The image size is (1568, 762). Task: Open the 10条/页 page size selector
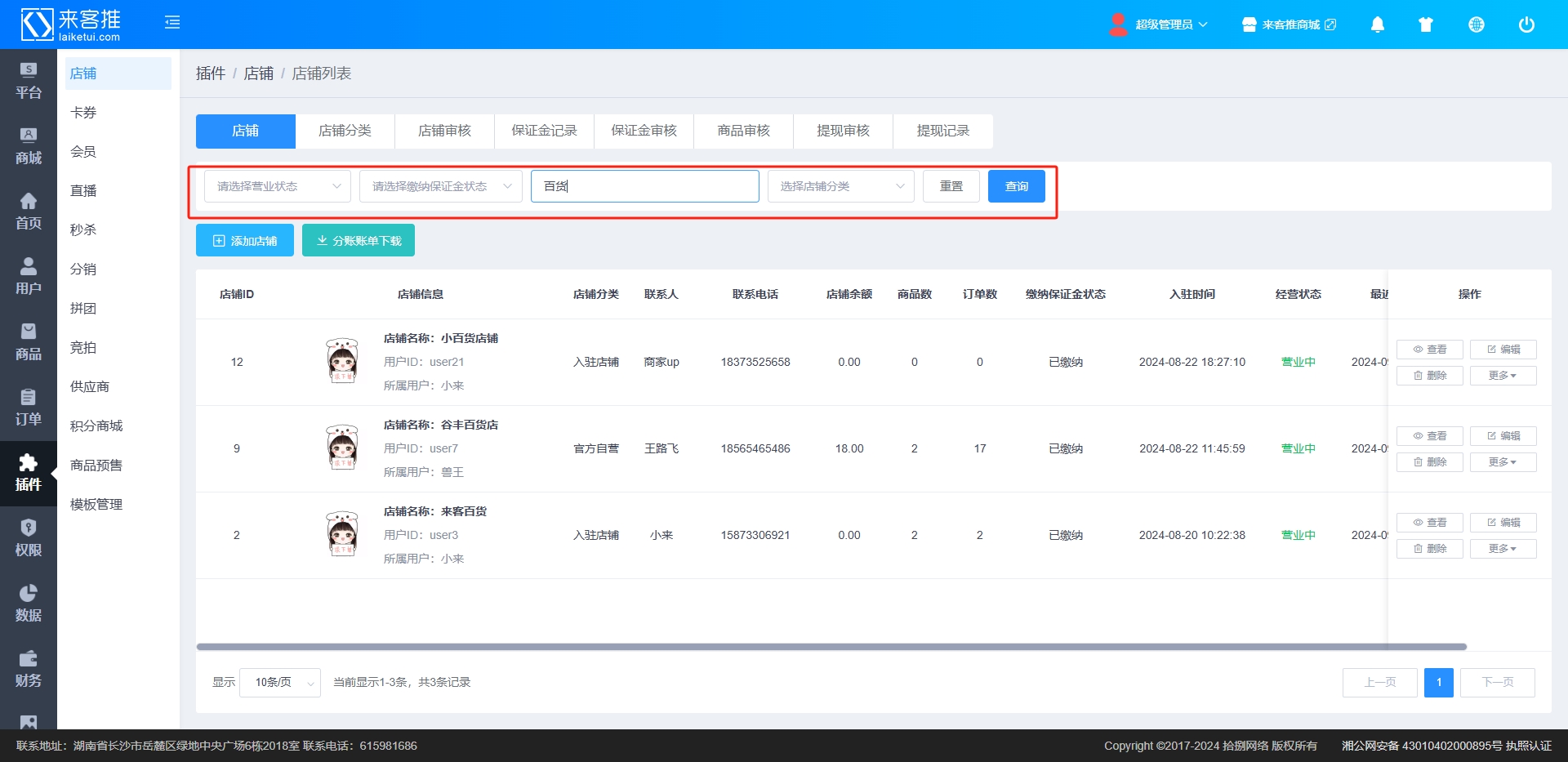pyautogui.click(x=279, y=682)
